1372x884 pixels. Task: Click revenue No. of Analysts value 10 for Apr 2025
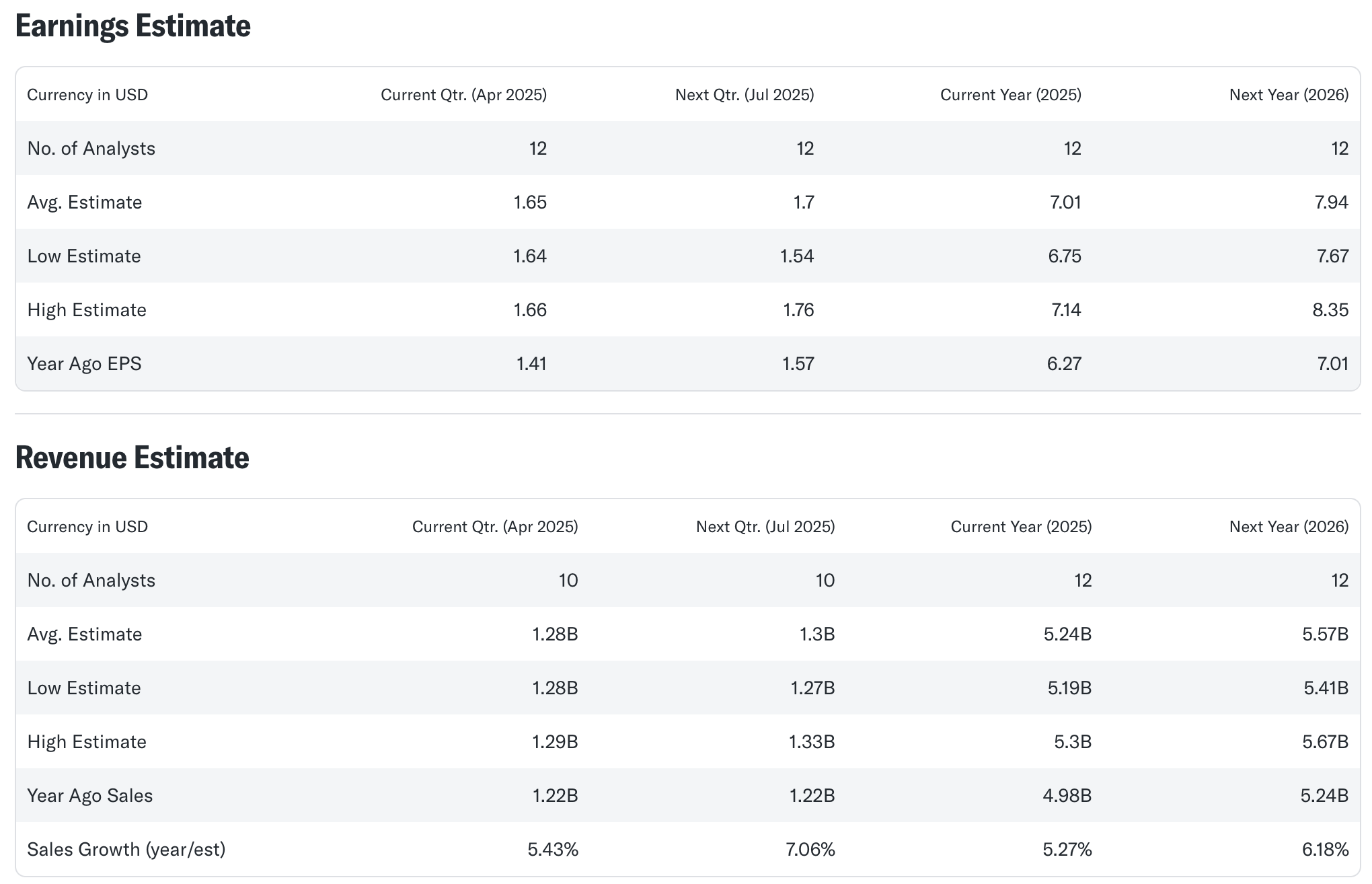point(568,581)
